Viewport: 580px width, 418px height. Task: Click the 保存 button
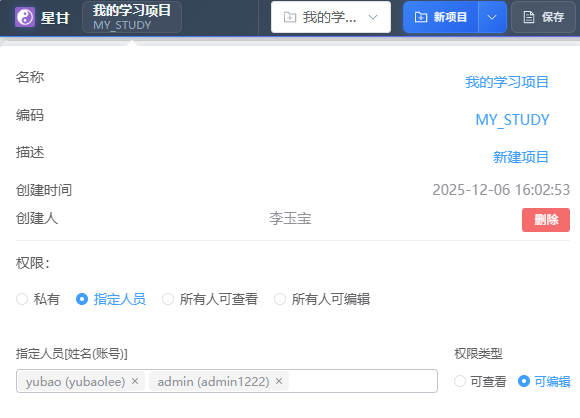click(543, 17)
